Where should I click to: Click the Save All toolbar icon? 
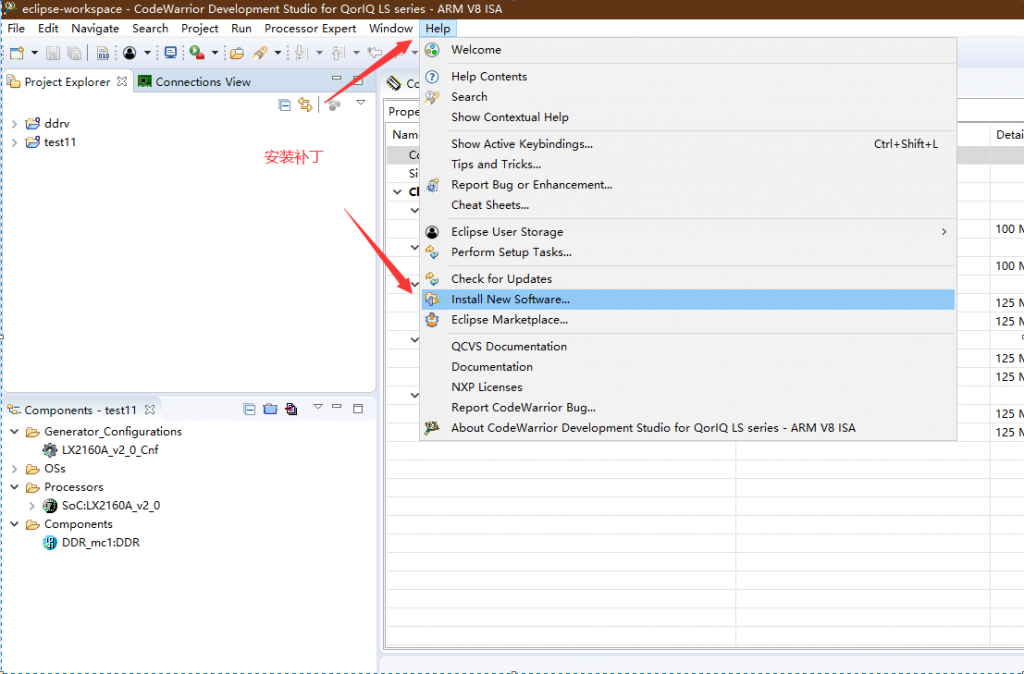[x=74, y=53]
